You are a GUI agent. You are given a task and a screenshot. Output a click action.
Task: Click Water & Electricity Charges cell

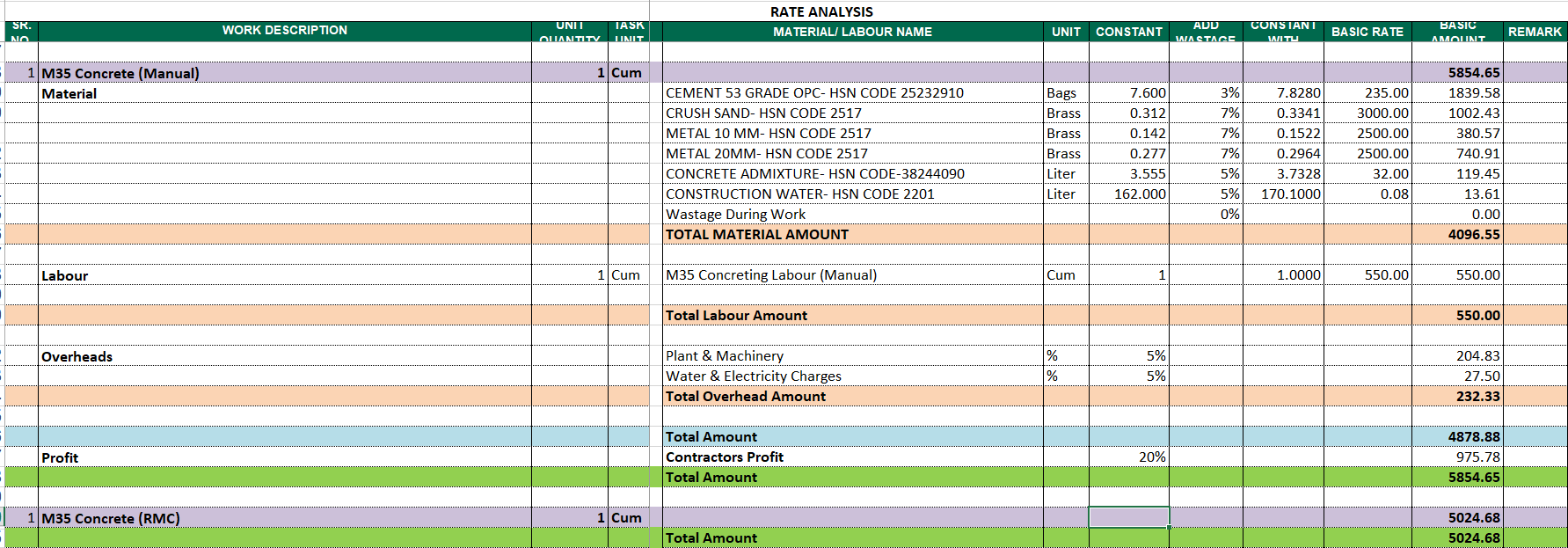pyautogui.click(x=852, y=376)
